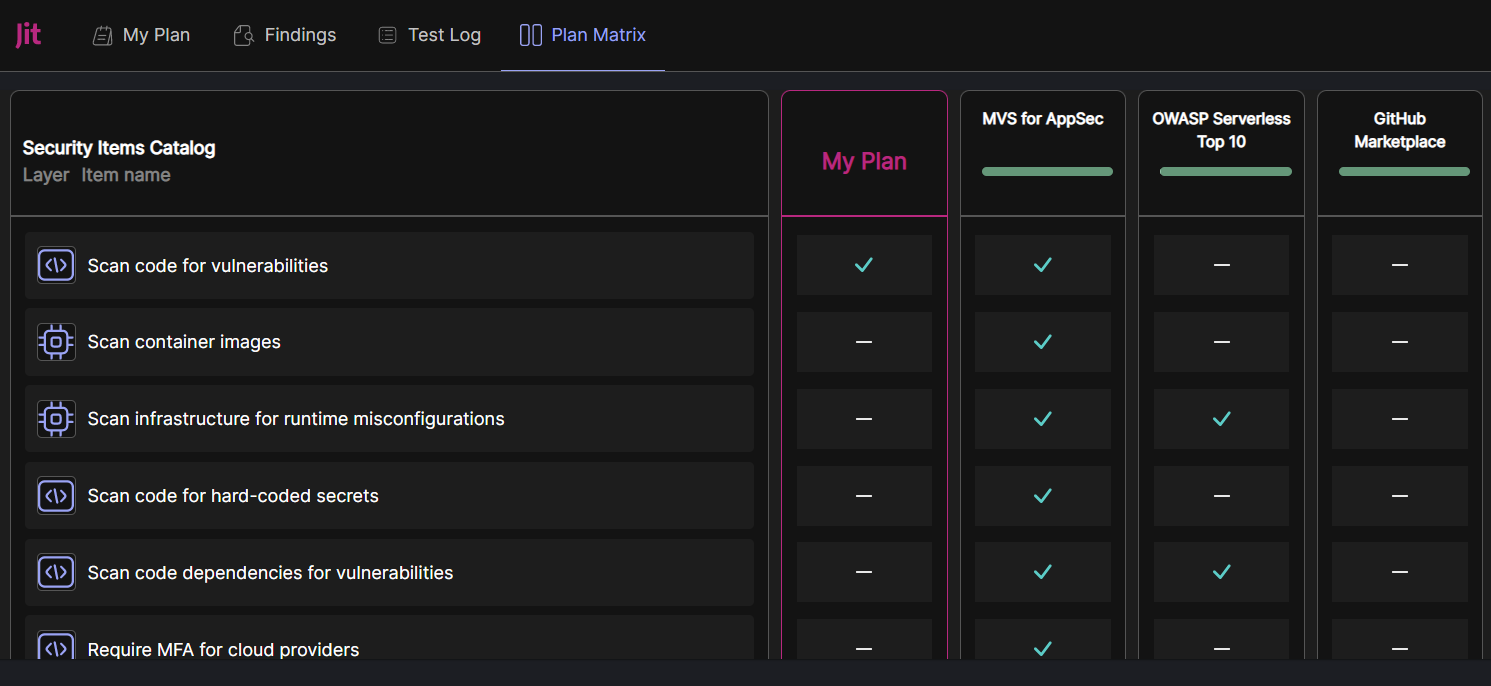Click the Jit logo
1491x686 pixels.
coord(28,35)
